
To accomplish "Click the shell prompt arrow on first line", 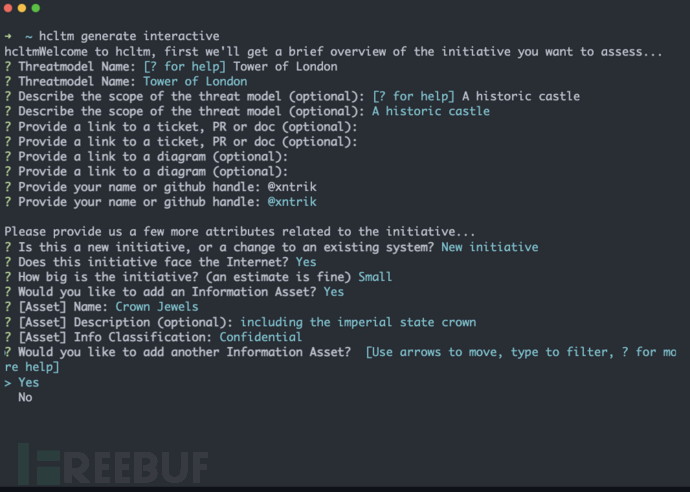I will (8, 36).
